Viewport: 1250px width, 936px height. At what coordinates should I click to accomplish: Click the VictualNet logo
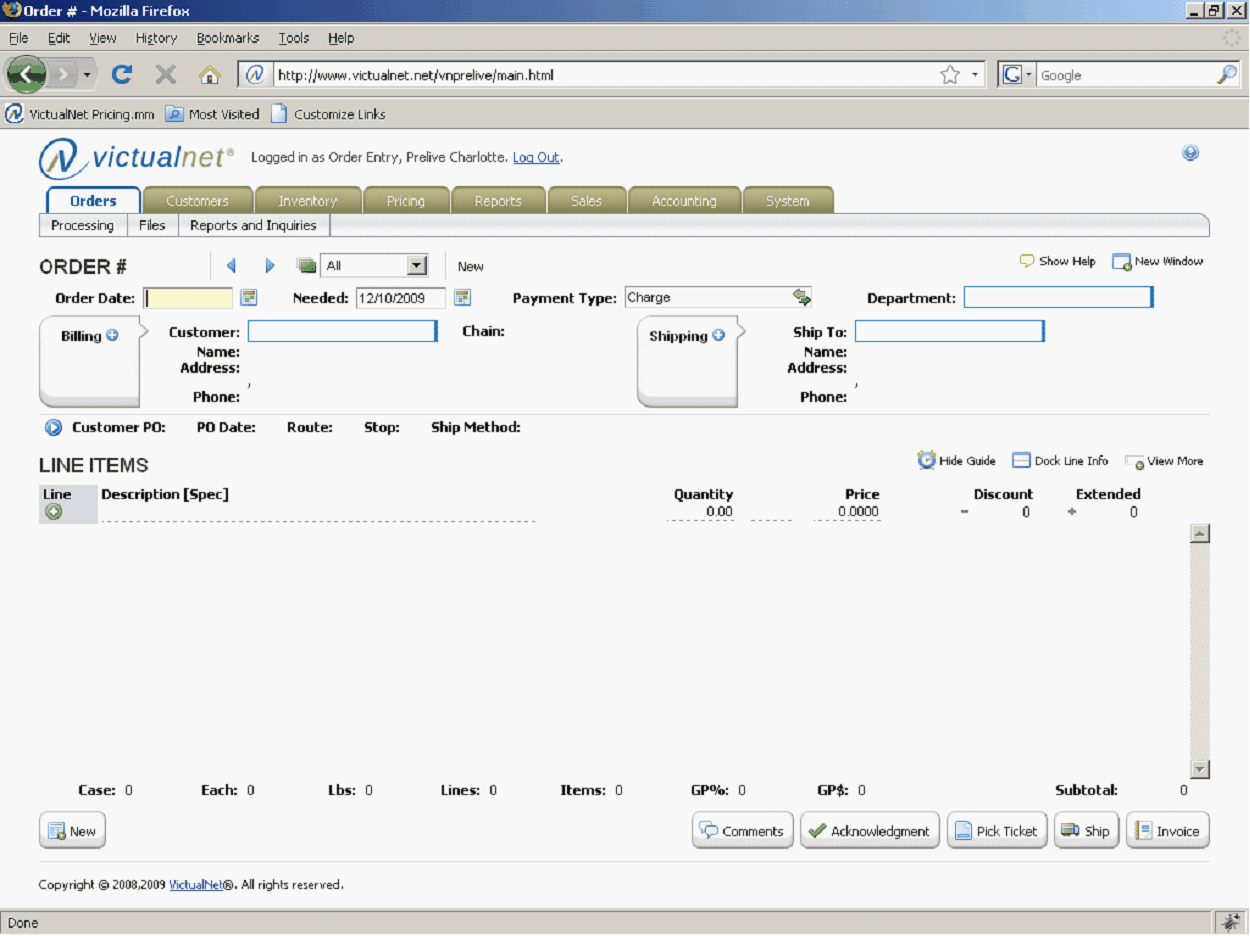tap(136, 158)
